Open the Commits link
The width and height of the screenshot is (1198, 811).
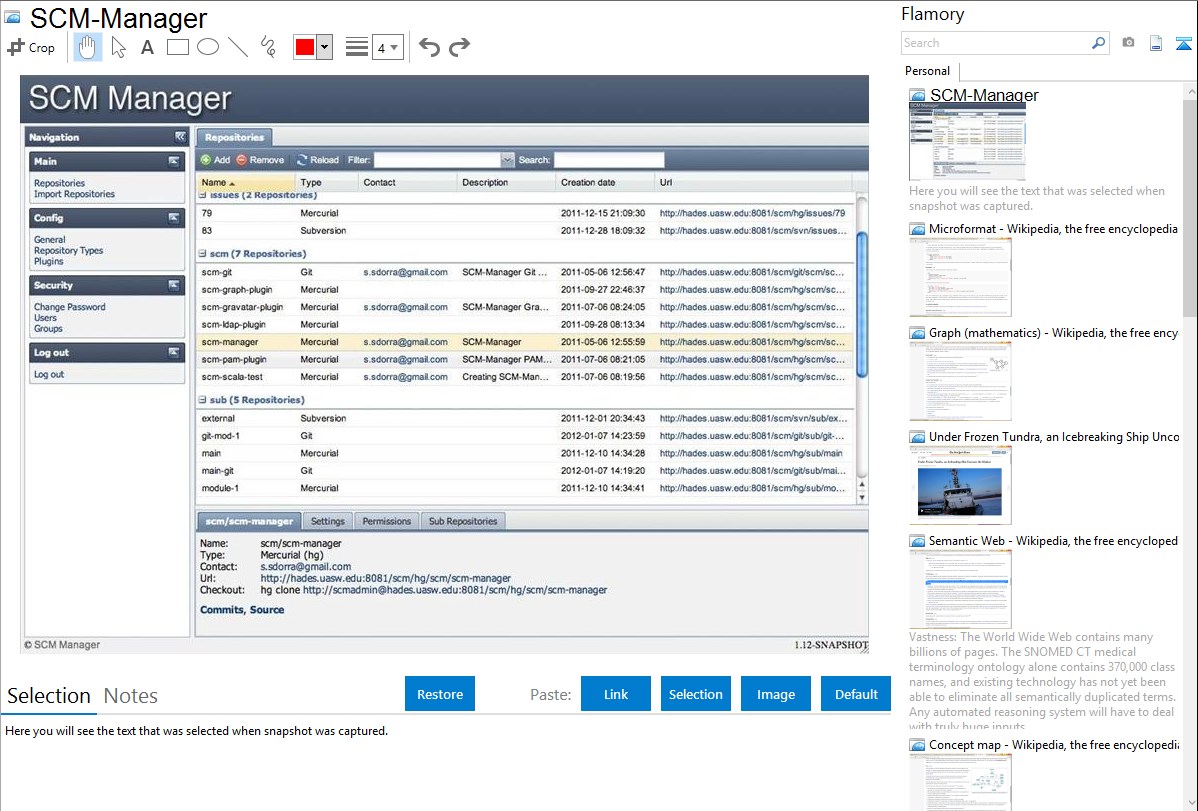pyautogui.click(x=222, y=610)
